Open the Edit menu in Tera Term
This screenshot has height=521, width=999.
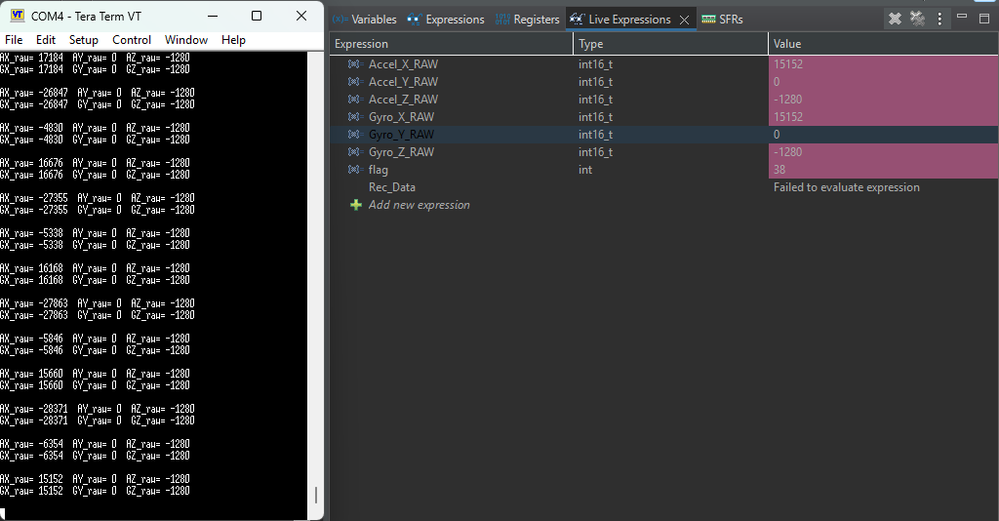[x=45, y=39]
